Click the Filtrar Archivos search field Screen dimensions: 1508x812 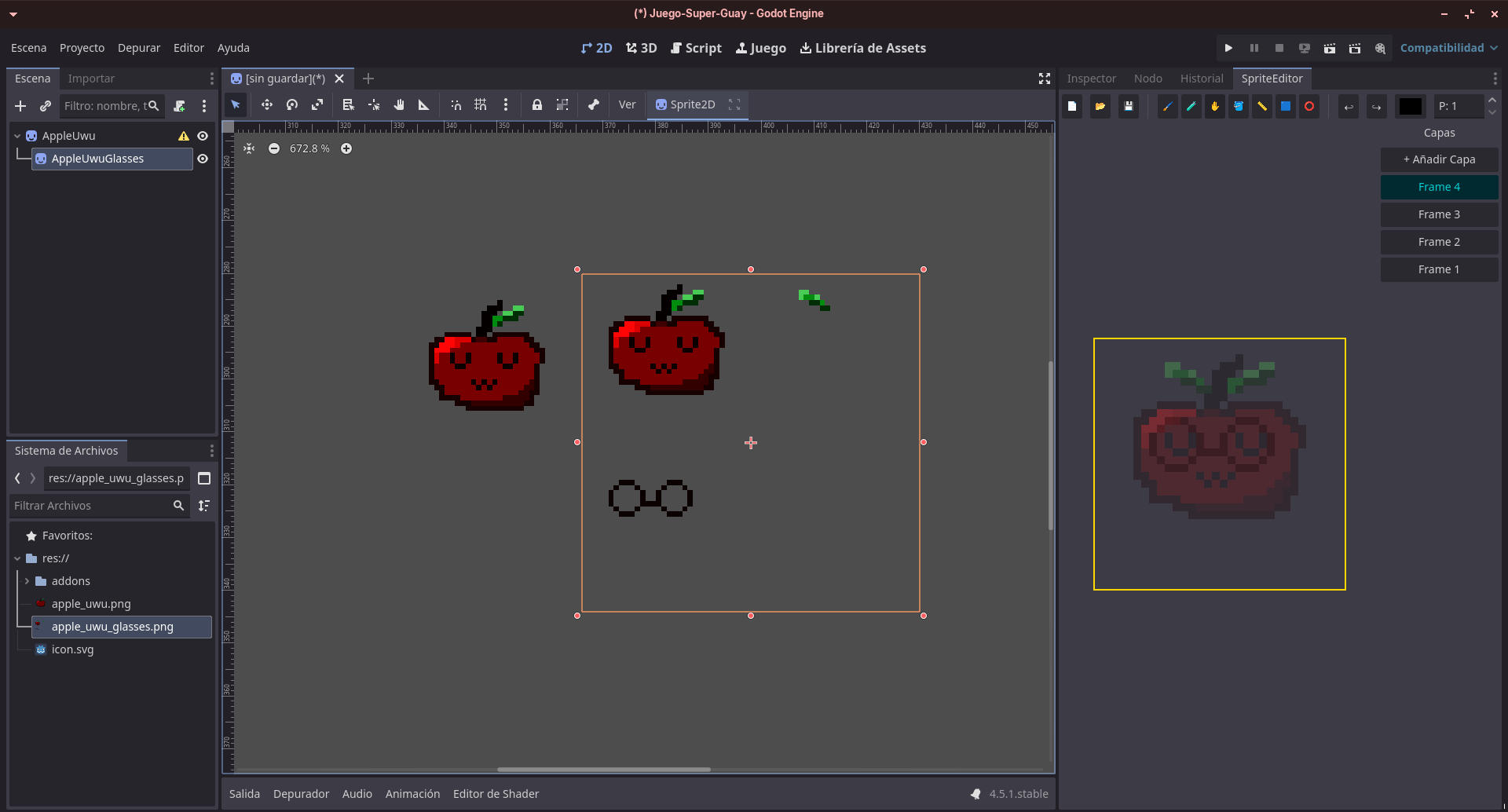click(x=90, y=506)
